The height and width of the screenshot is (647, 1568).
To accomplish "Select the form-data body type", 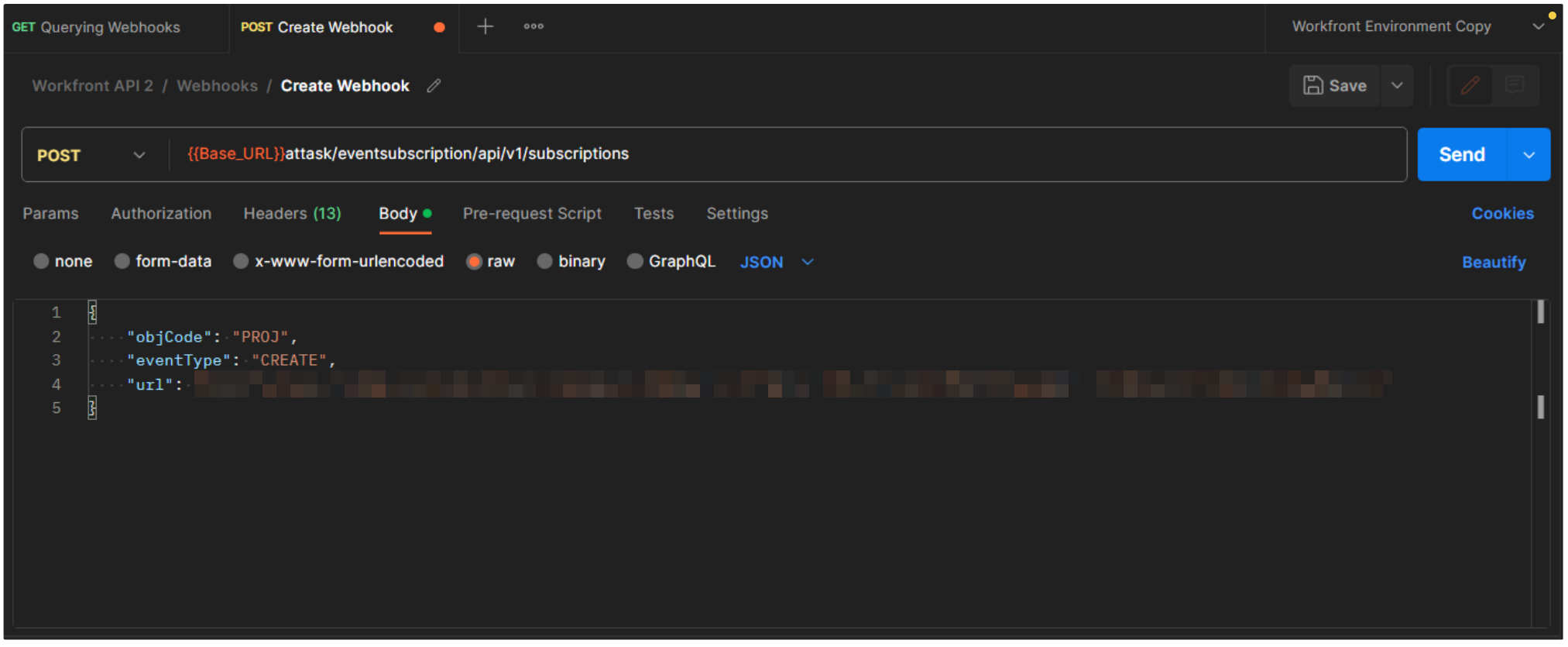I will (x=122, y=262).
